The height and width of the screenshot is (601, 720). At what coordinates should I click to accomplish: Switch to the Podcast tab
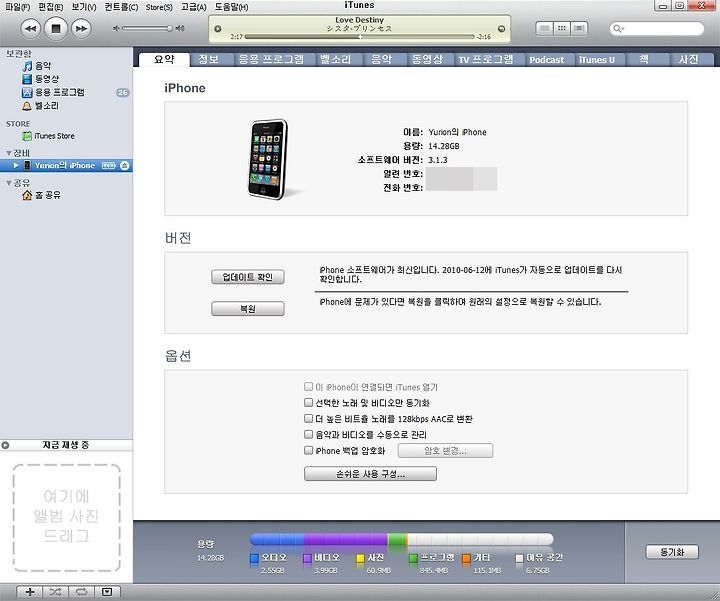[x=546, y=60]
